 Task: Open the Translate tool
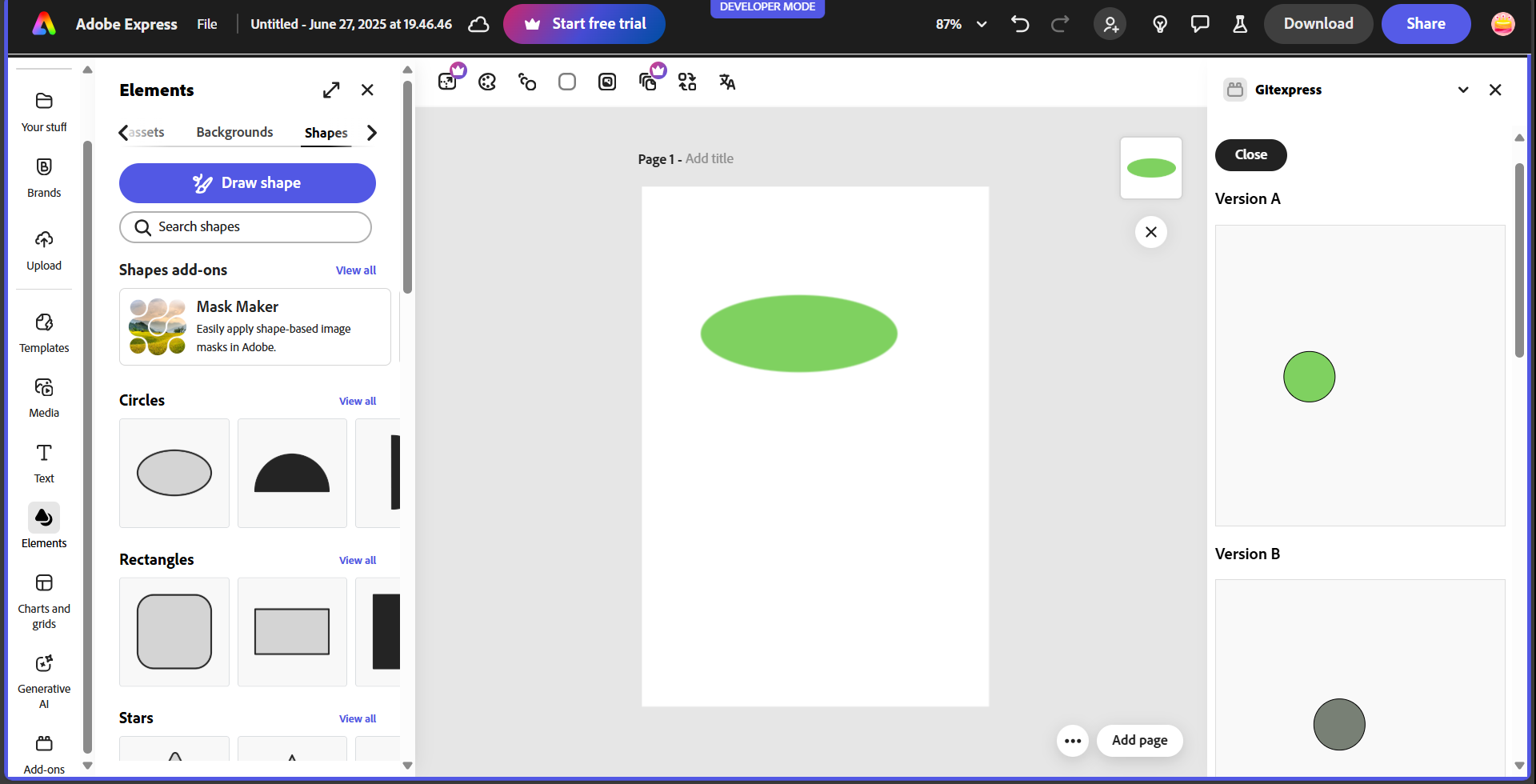727,82
